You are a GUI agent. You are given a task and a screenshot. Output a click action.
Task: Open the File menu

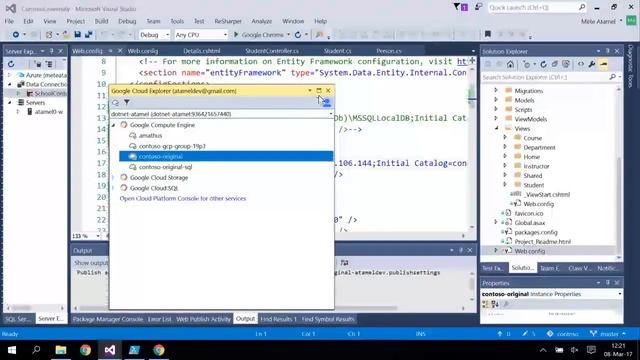(9, 21)
